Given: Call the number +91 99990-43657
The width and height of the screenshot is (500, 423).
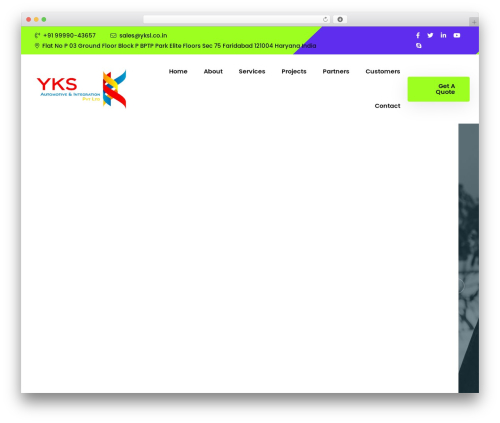Looking at the screenshot, I should click(x=69, y=35).
